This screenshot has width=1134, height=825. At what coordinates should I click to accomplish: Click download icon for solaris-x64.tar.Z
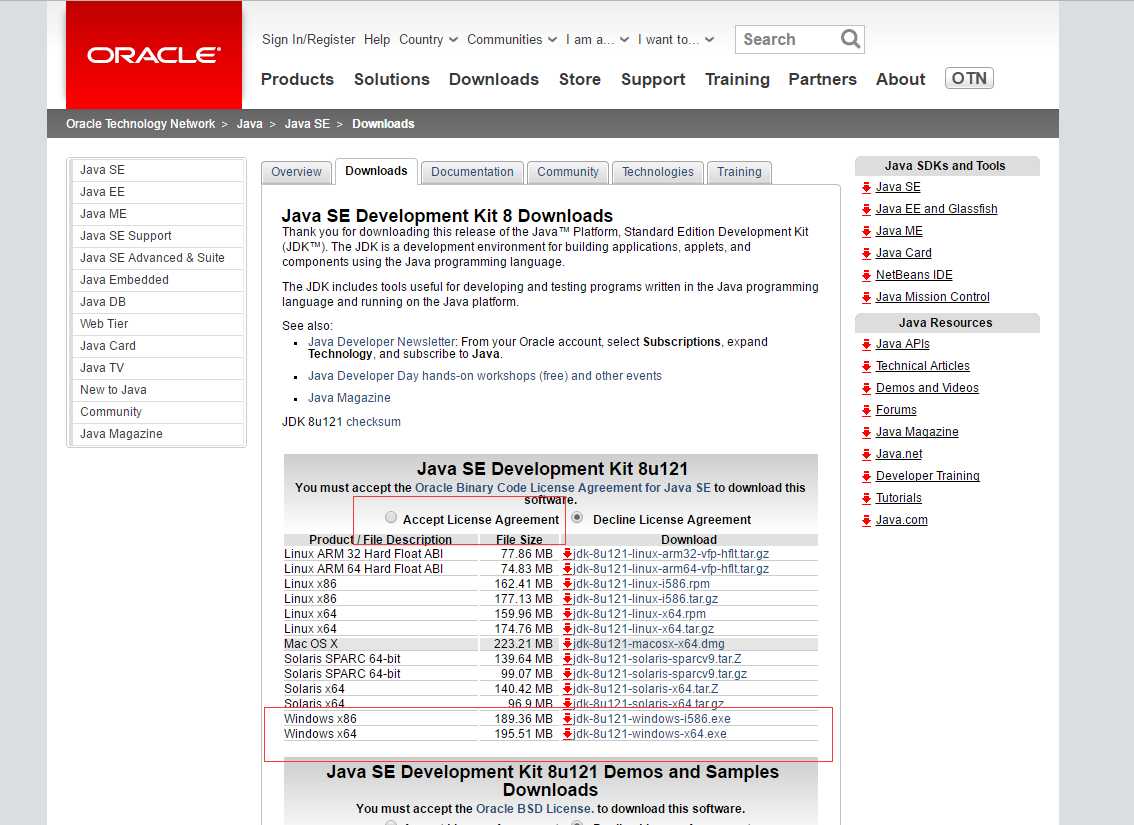[x=568, y=689]
